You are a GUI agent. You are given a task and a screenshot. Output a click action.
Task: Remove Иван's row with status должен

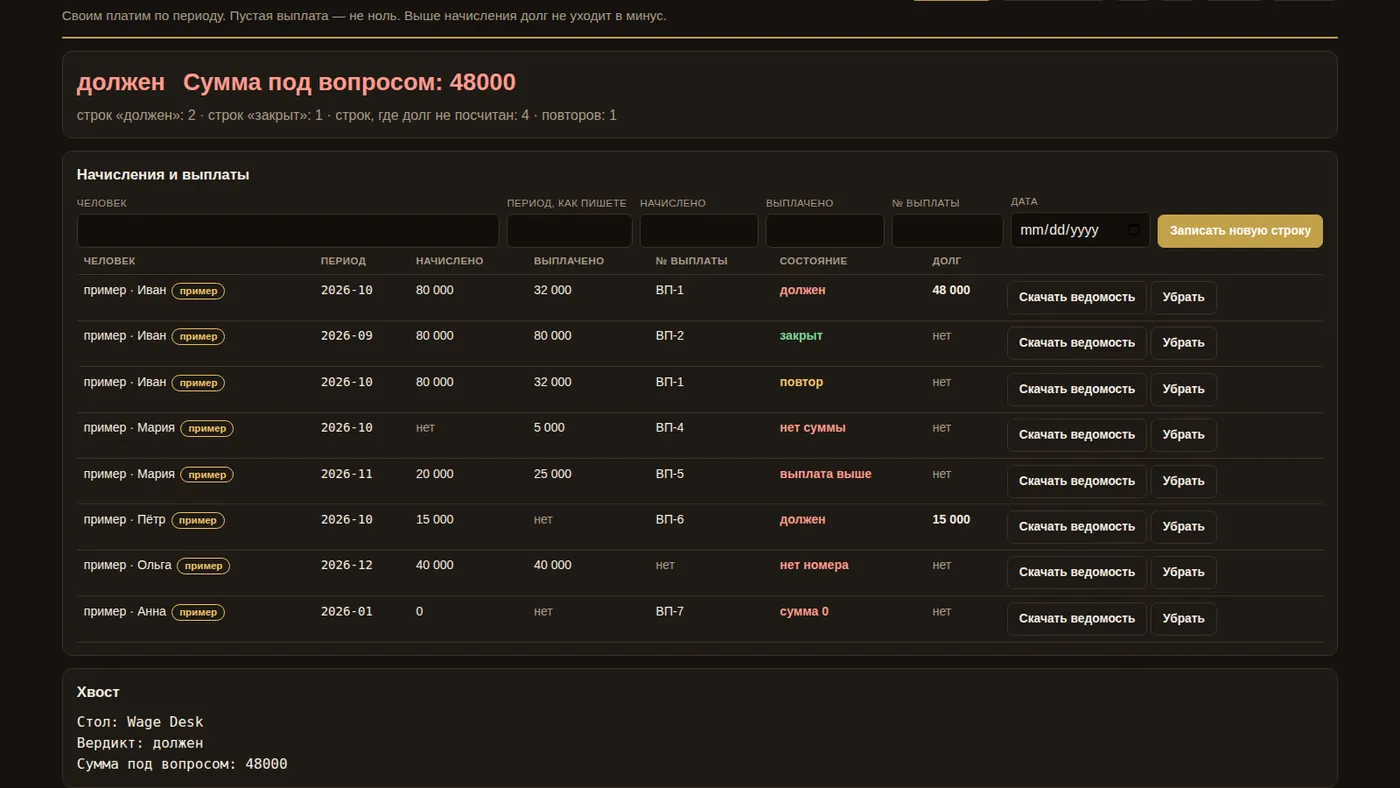coord(1183,297)
